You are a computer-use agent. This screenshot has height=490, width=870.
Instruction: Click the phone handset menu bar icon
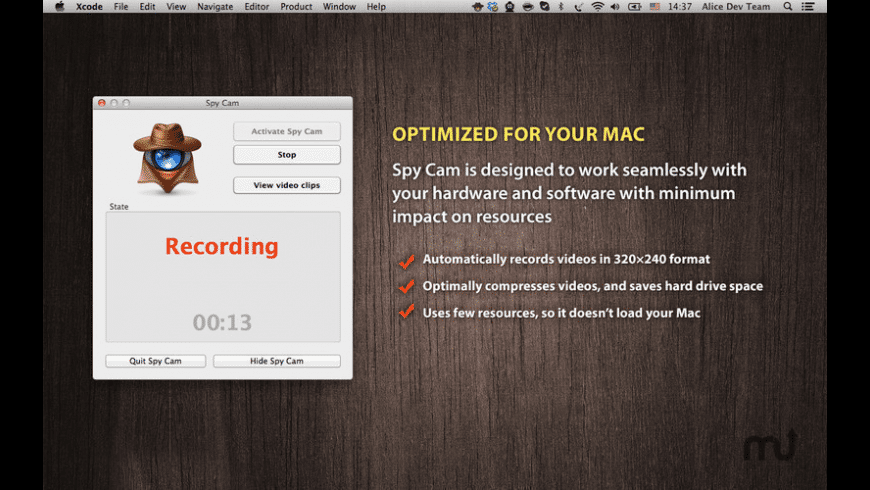pyautogui.click(x=579, y=7)
